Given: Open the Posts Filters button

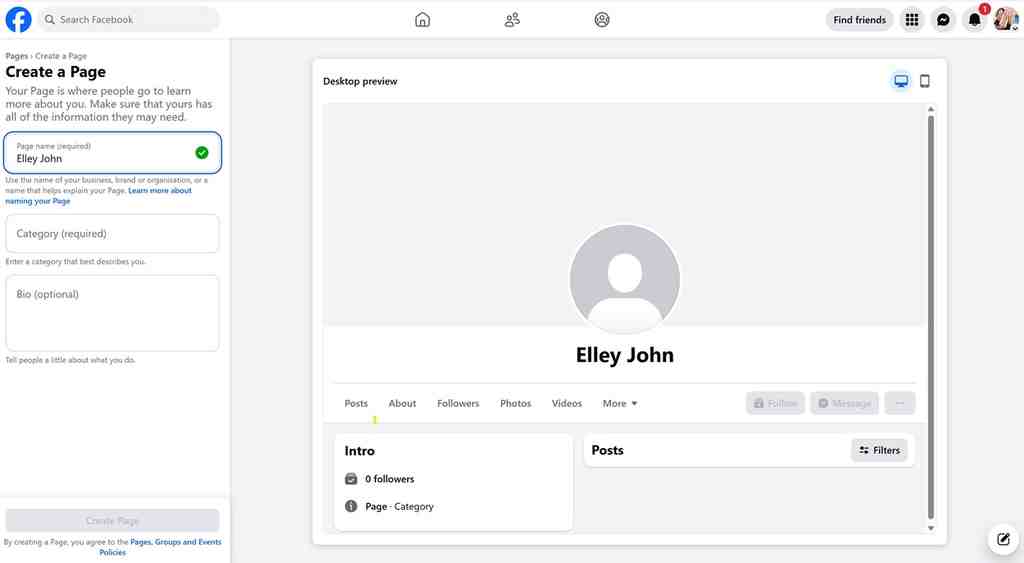Looking at the screenshot, I should 879,450.
